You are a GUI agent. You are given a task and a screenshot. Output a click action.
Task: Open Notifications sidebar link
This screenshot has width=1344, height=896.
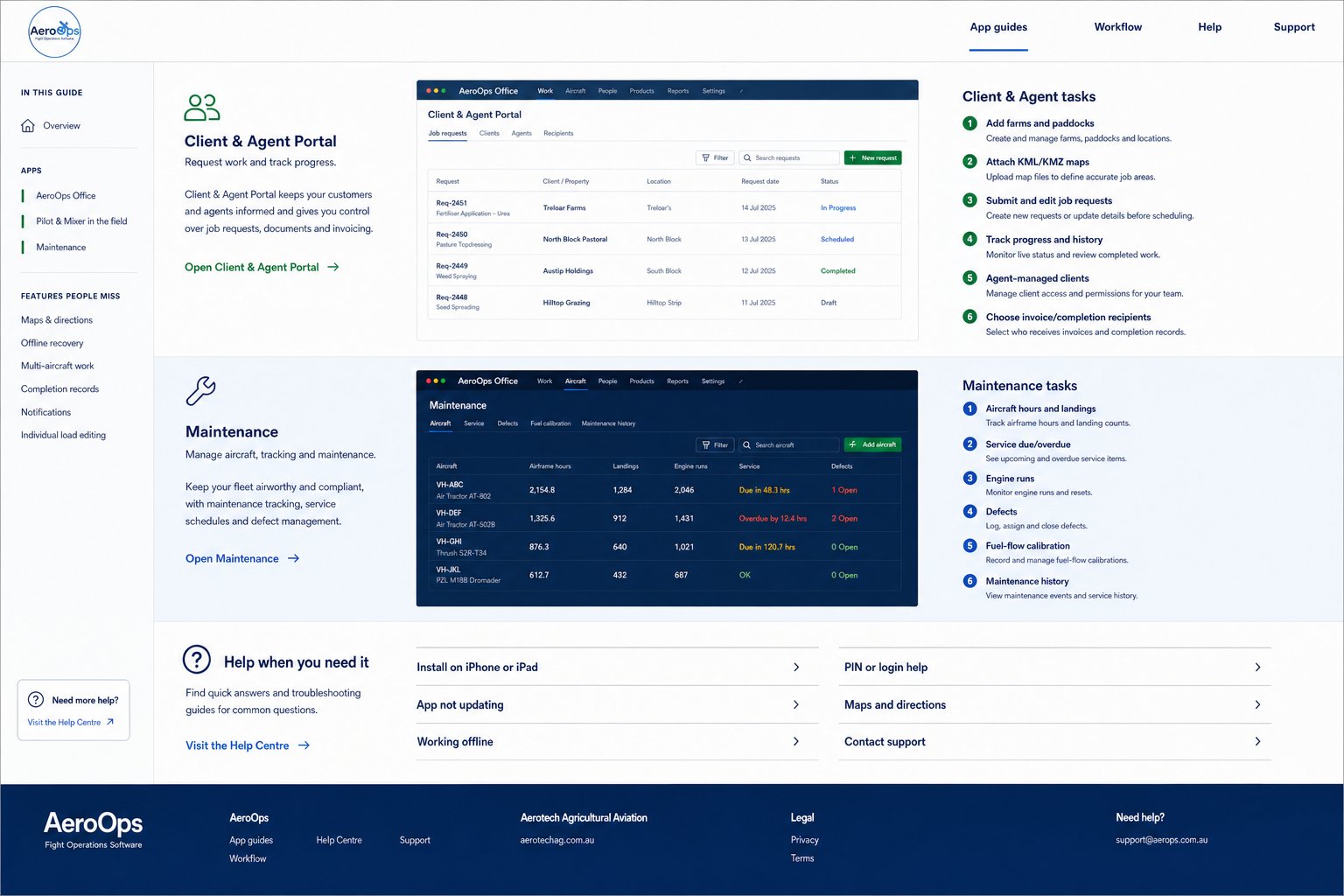point(45,412)
